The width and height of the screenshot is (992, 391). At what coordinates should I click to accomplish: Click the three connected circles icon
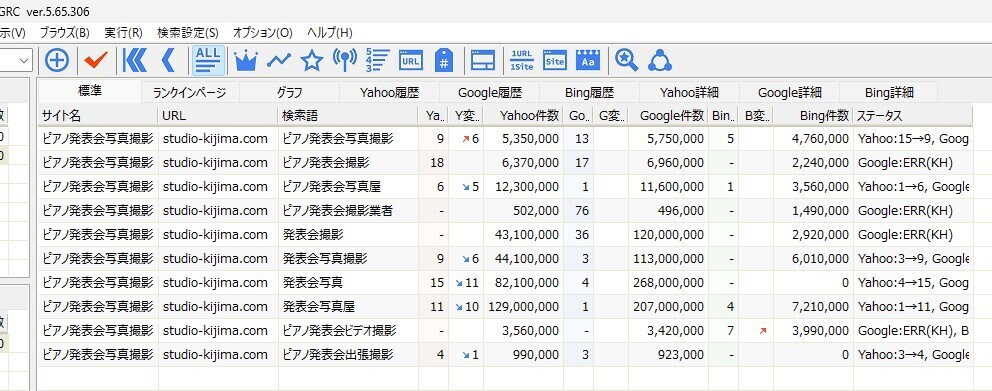point(659,61)
